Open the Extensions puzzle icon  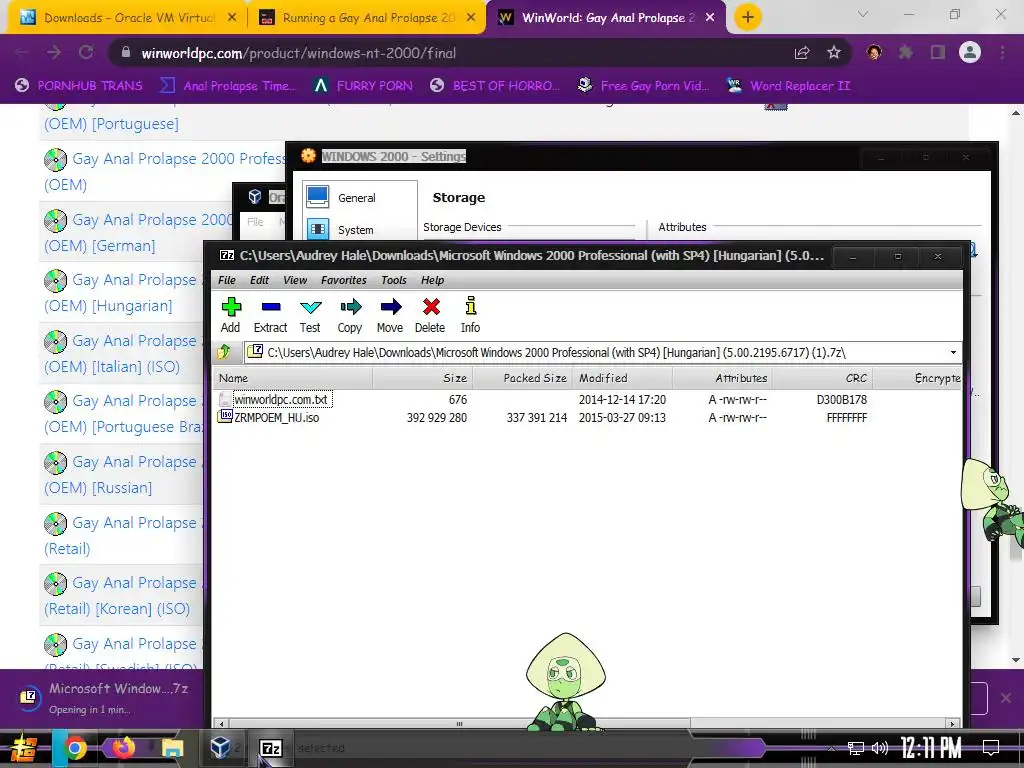(x=906, y=52)
